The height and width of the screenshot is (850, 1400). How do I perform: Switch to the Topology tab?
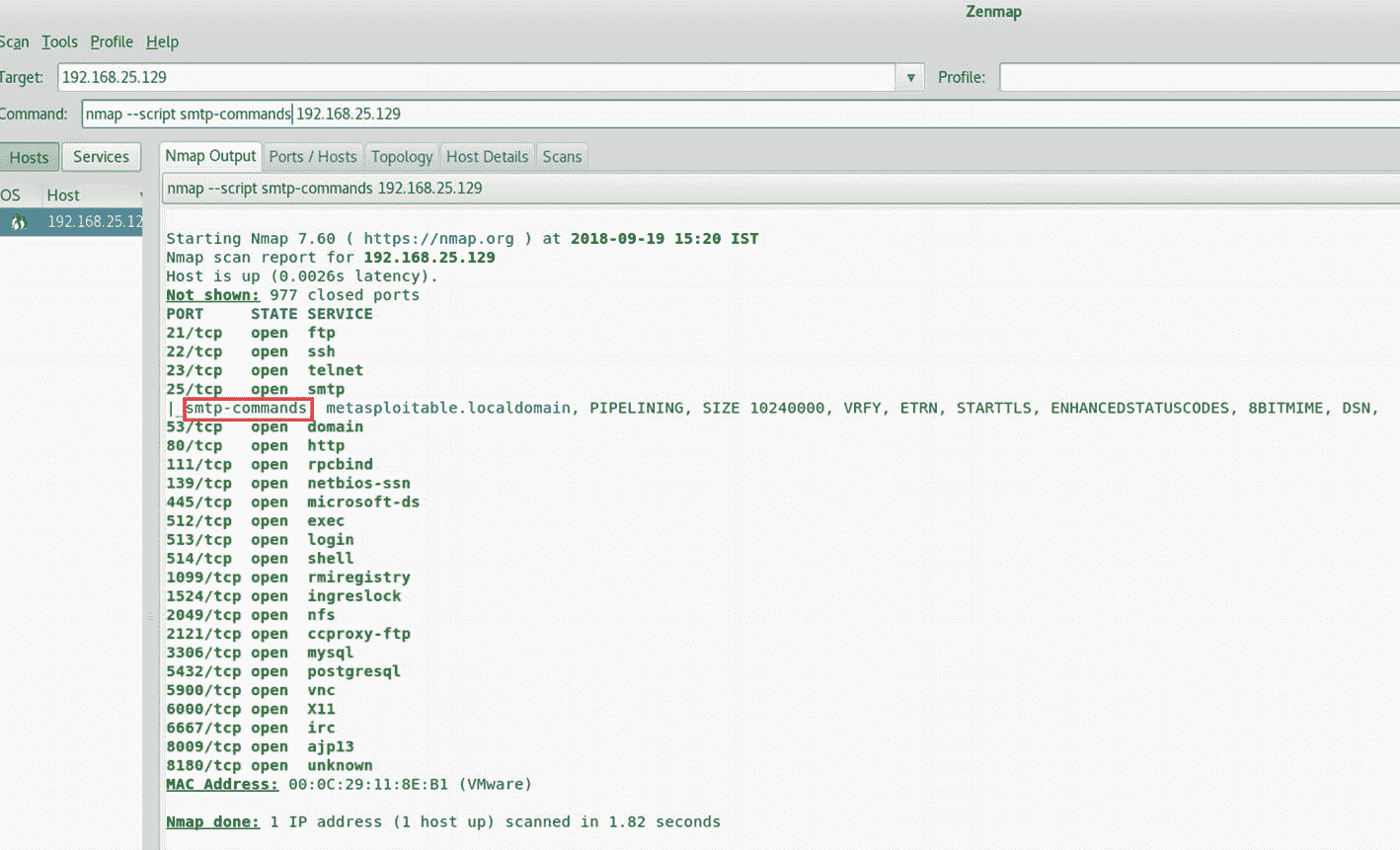(402, 156)
